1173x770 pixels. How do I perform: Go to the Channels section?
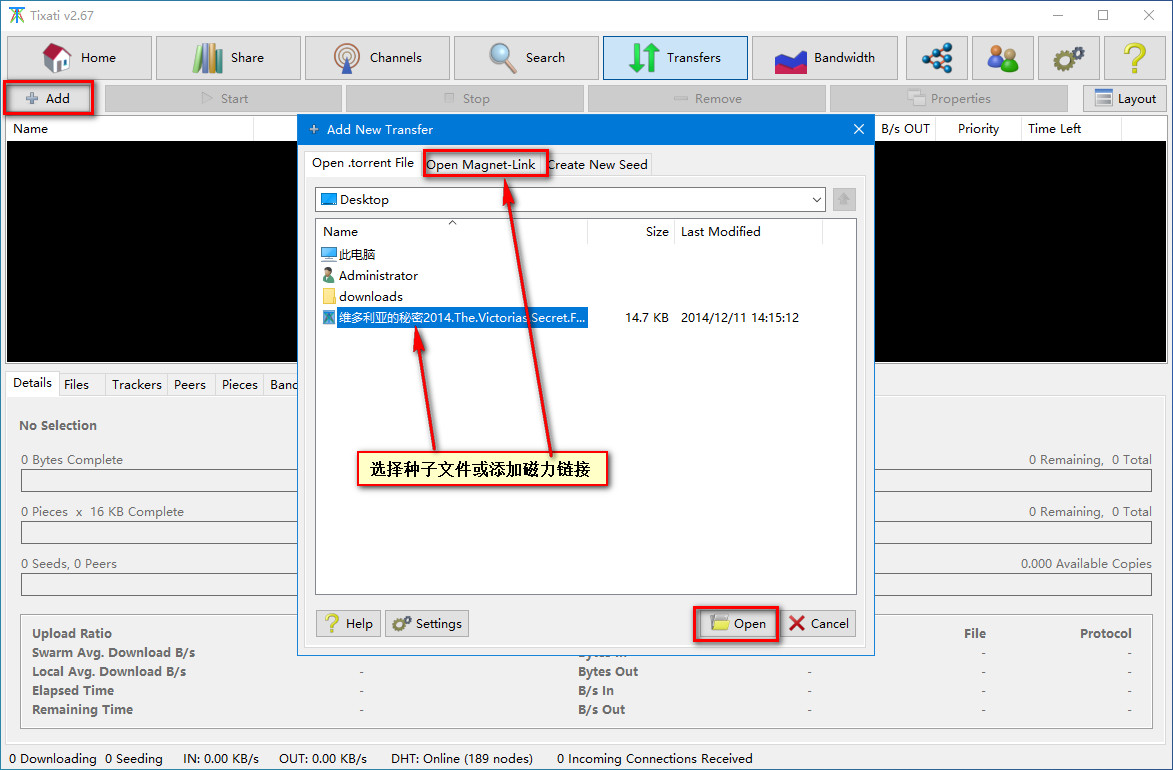click(377, 58)
